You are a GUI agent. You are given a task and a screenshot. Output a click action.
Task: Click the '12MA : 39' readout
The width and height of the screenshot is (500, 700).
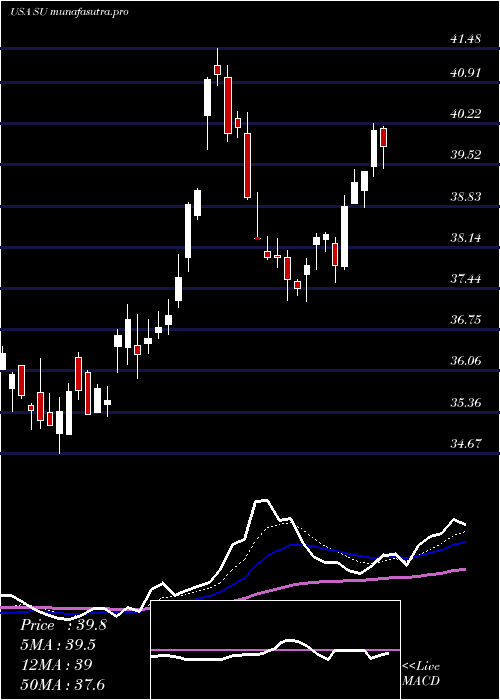(56, 665)
